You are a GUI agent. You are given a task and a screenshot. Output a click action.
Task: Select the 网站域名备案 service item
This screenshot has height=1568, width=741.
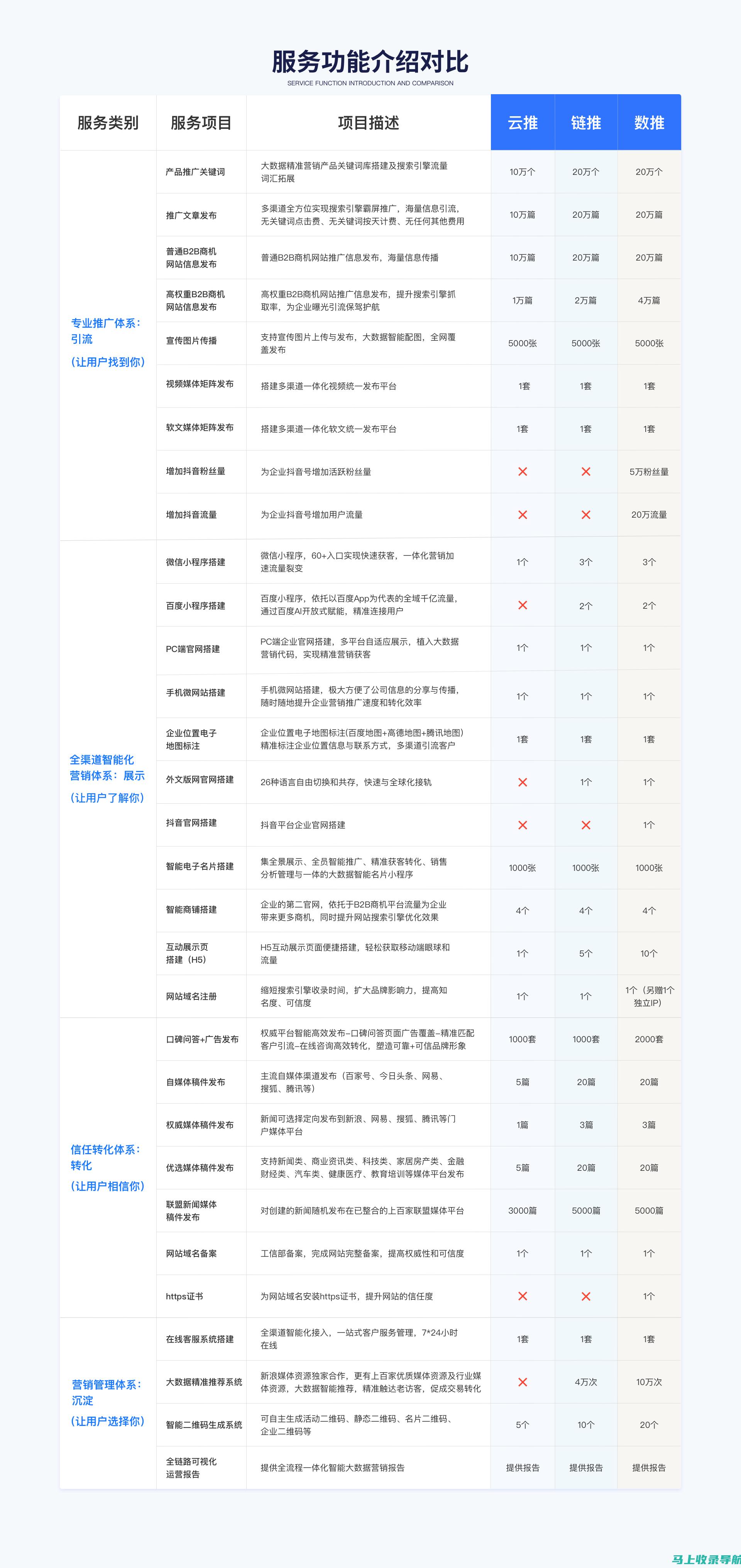pos(191,1253)
